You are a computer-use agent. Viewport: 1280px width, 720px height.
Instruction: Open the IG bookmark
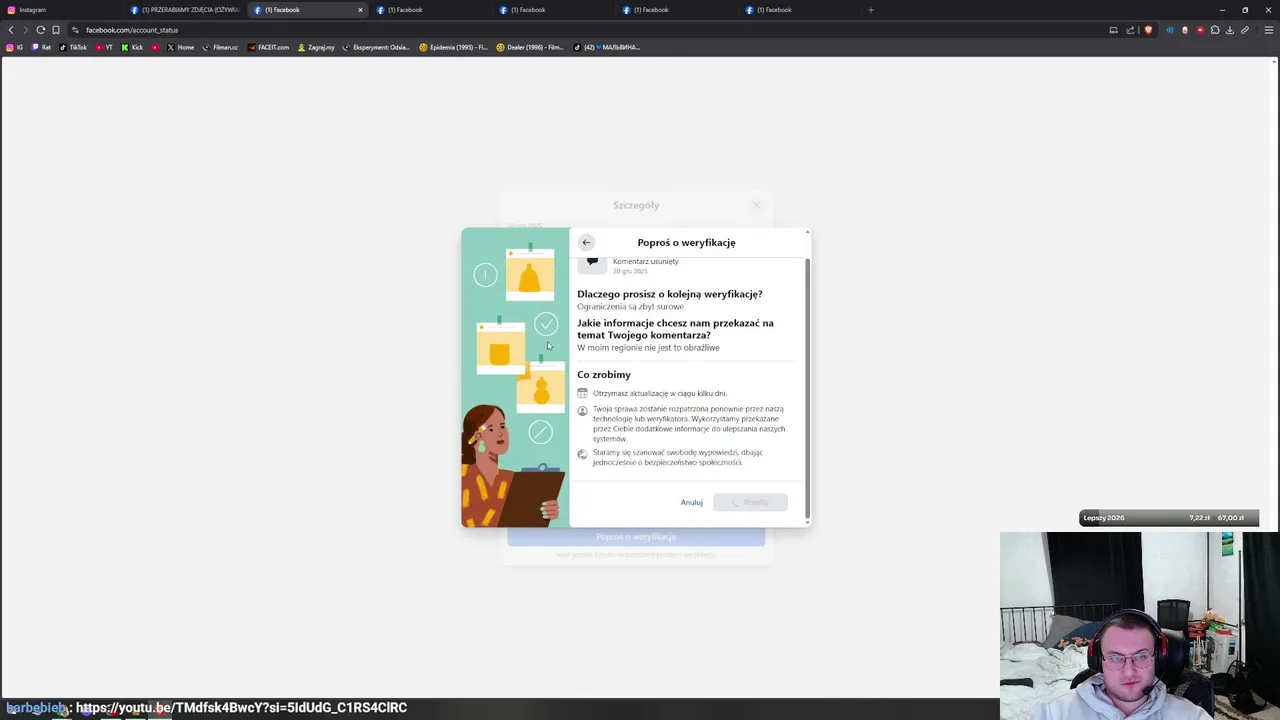[15, 47]
